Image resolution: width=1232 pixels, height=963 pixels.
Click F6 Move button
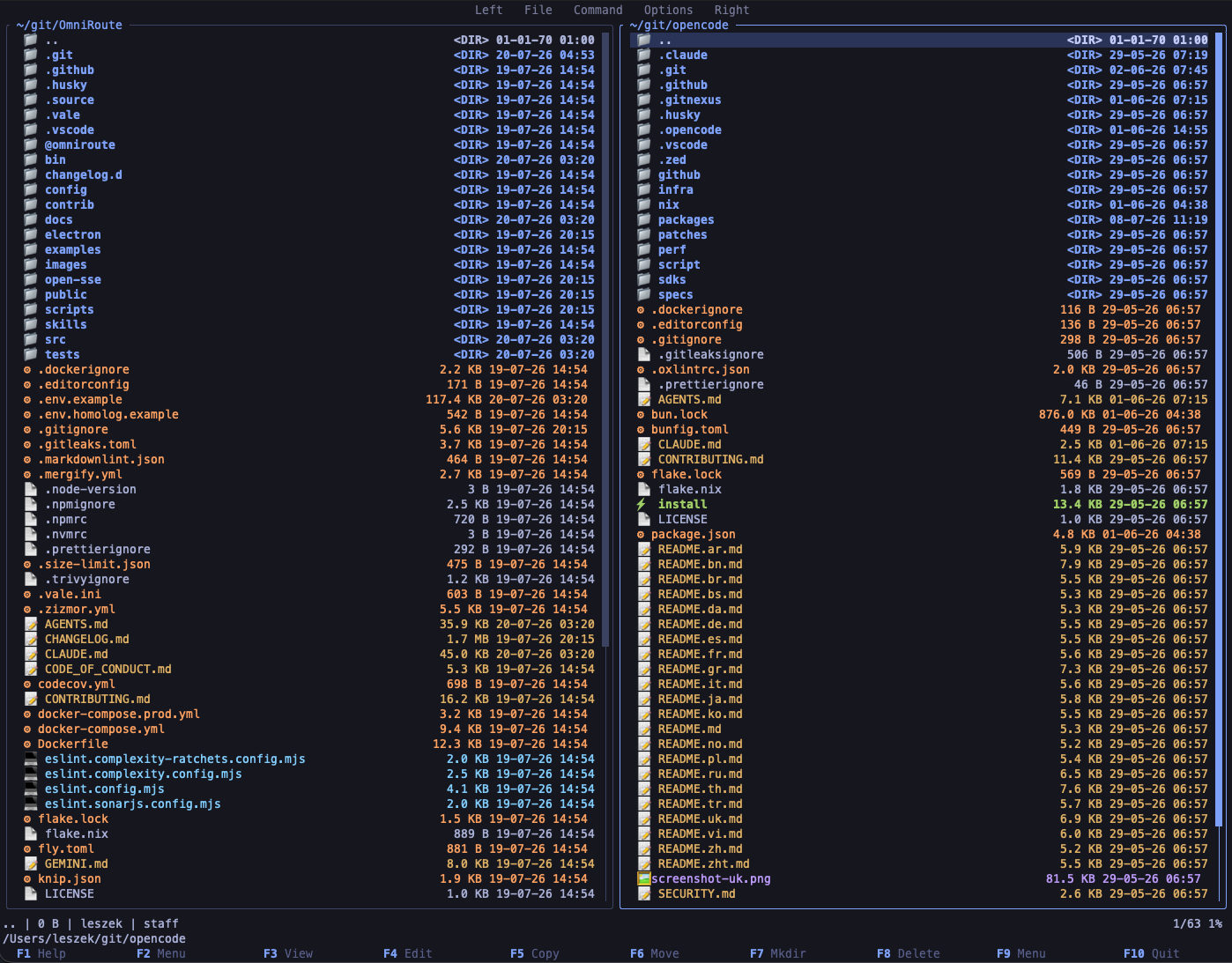pyautogui.click(x=655, y=953)
